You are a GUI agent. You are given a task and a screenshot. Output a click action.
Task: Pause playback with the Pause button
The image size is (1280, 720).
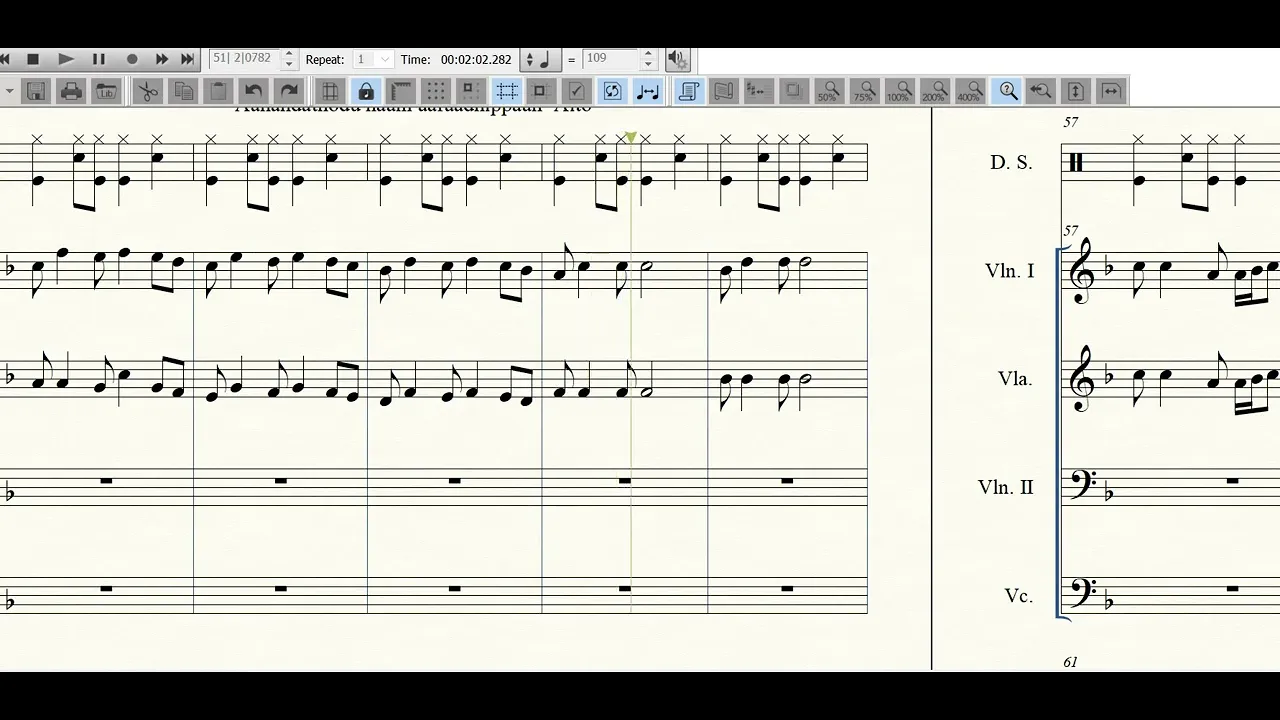(99, 60)
